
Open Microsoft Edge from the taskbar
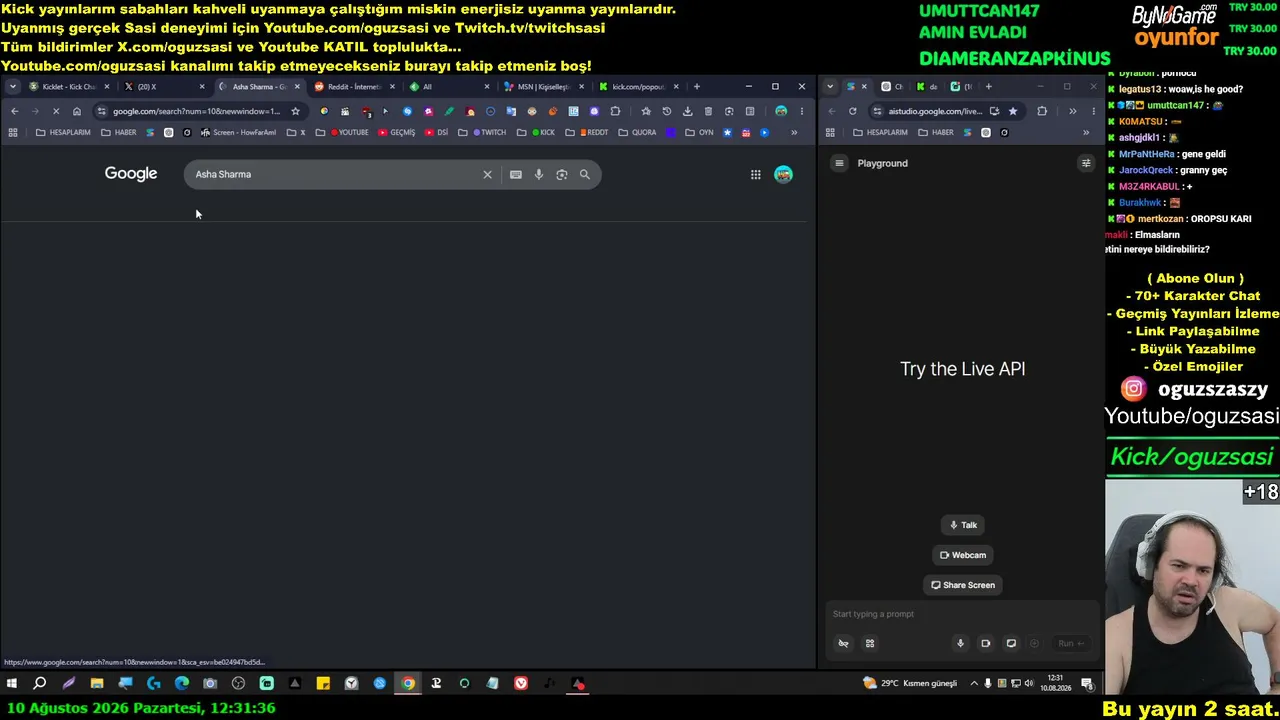coord(181,684)
